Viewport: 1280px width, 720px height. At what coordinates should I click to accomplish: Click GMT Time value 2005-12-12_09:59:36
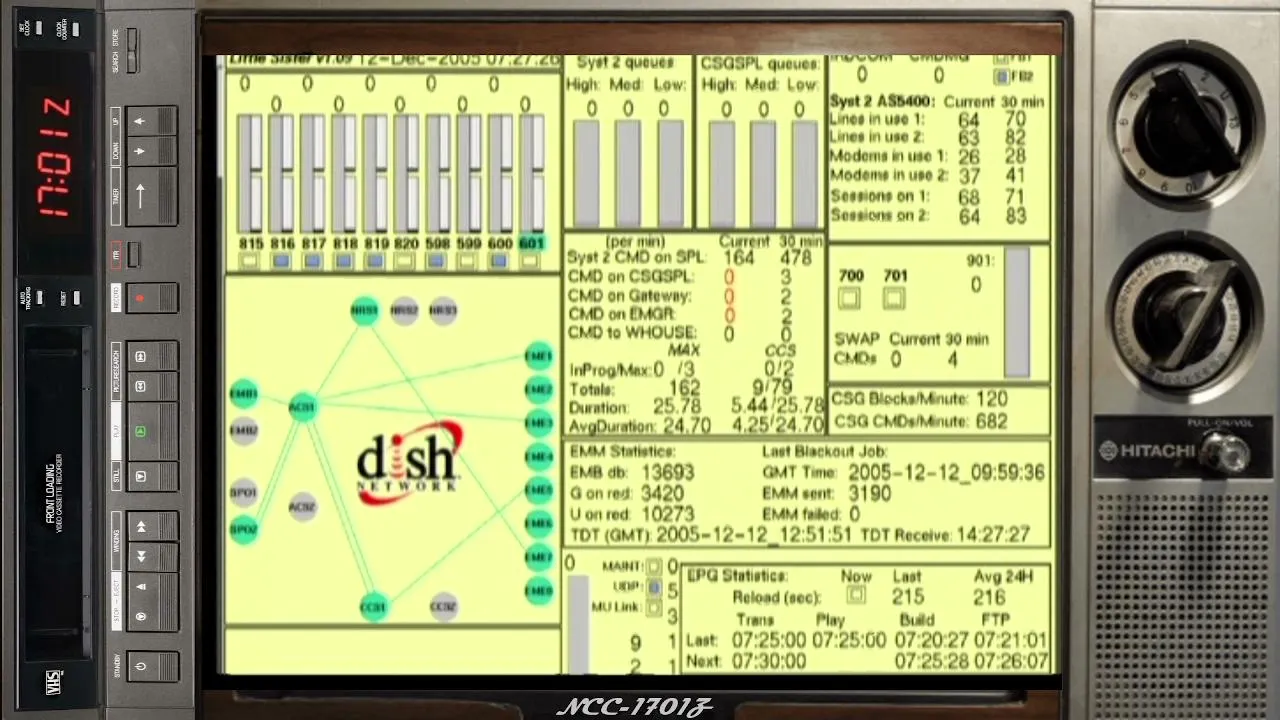pos(946,472)
